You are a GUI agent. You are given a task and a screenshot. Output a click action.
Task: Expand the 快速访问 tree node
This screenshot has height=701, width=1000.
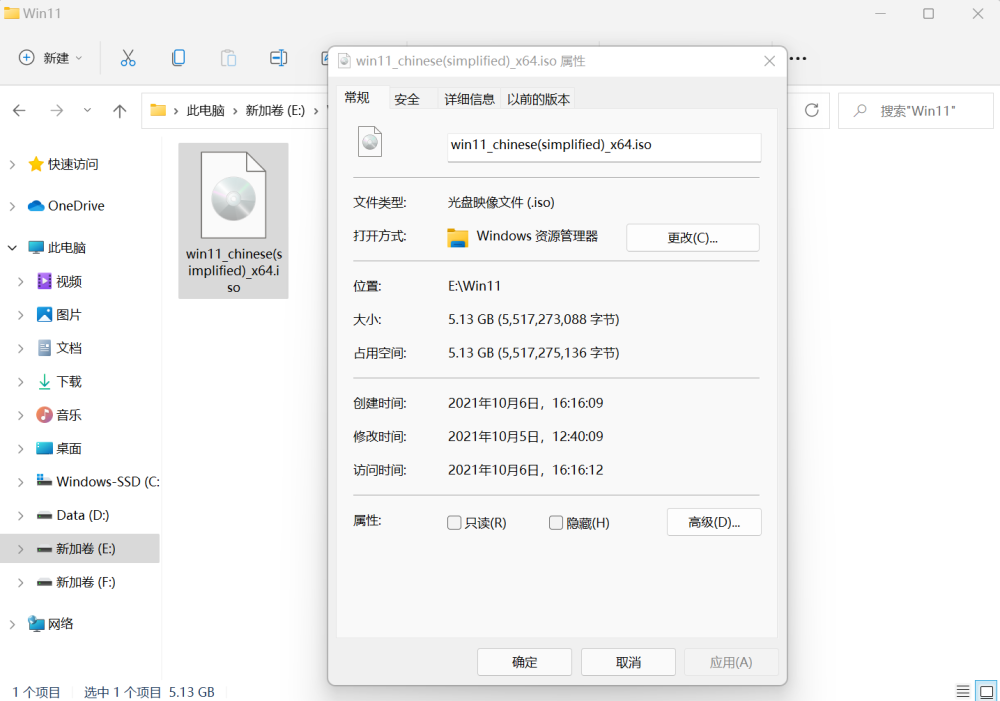(12, 165)
